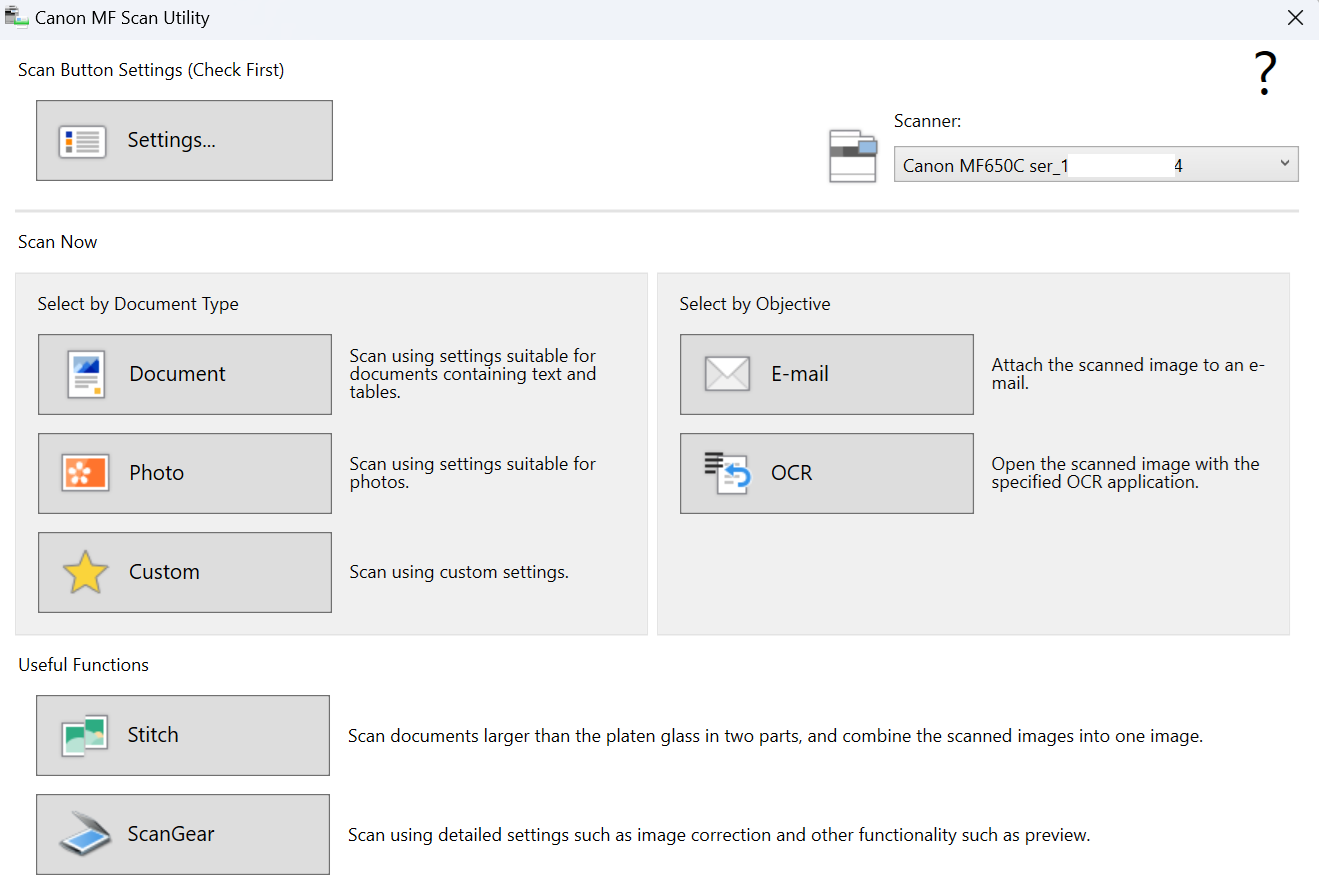The height and width of the screenshot is (892, 1319).
Task: Click the printer icon beside the Scanner label
Action: (x=852, y=156)
